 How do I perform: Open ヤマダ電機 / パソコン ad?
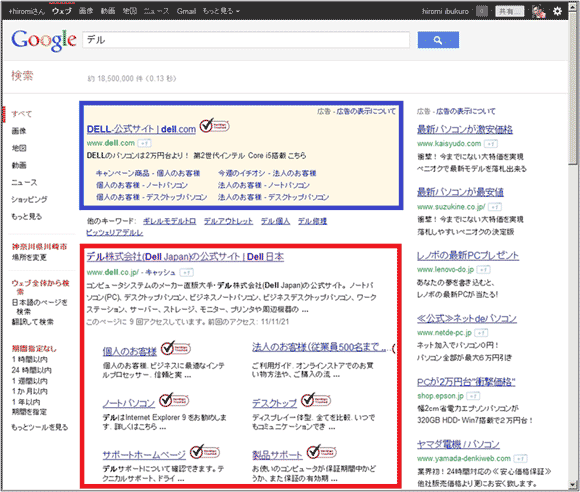pos(458,444)
